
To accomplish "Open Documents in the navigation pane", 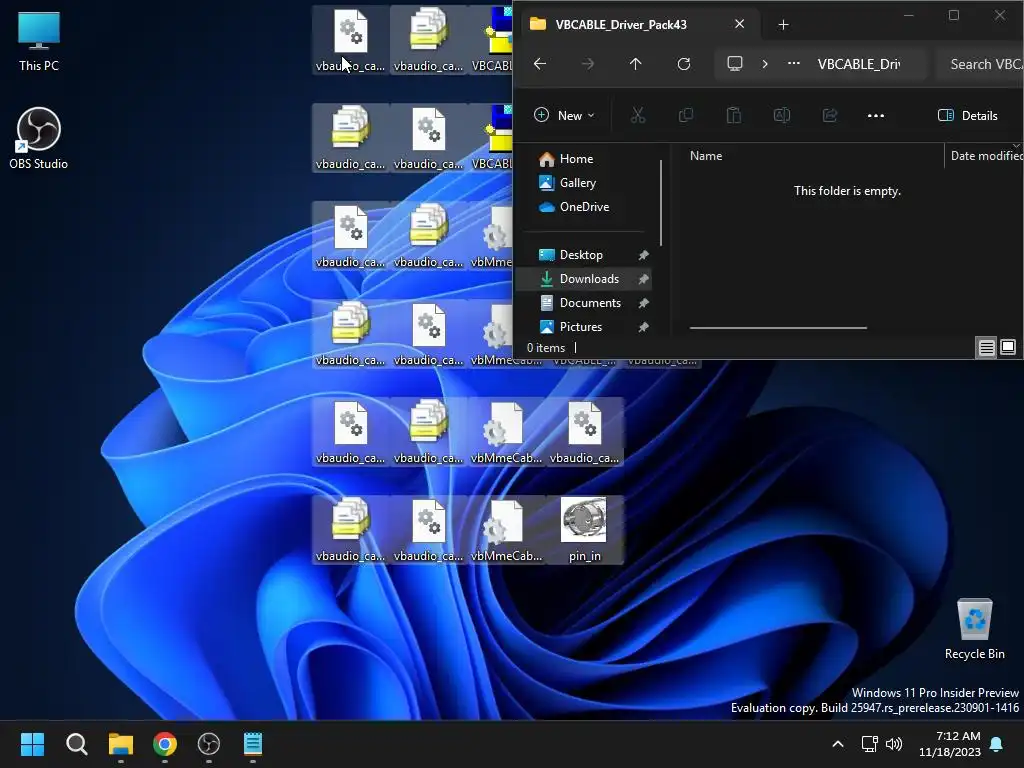I will coord(583,303).
